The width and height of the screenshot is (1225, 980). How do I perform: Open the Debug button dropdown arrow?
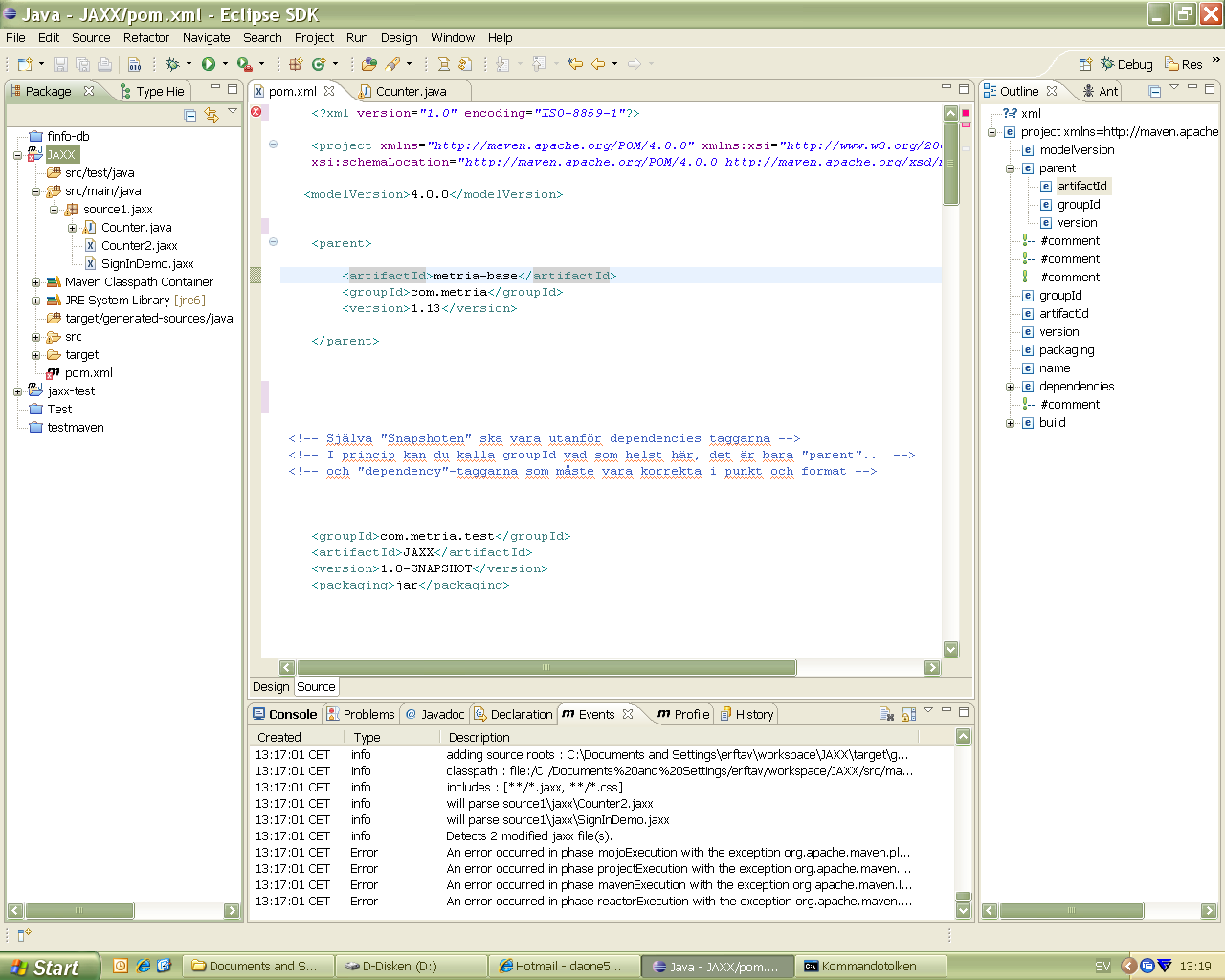point(189,64)
